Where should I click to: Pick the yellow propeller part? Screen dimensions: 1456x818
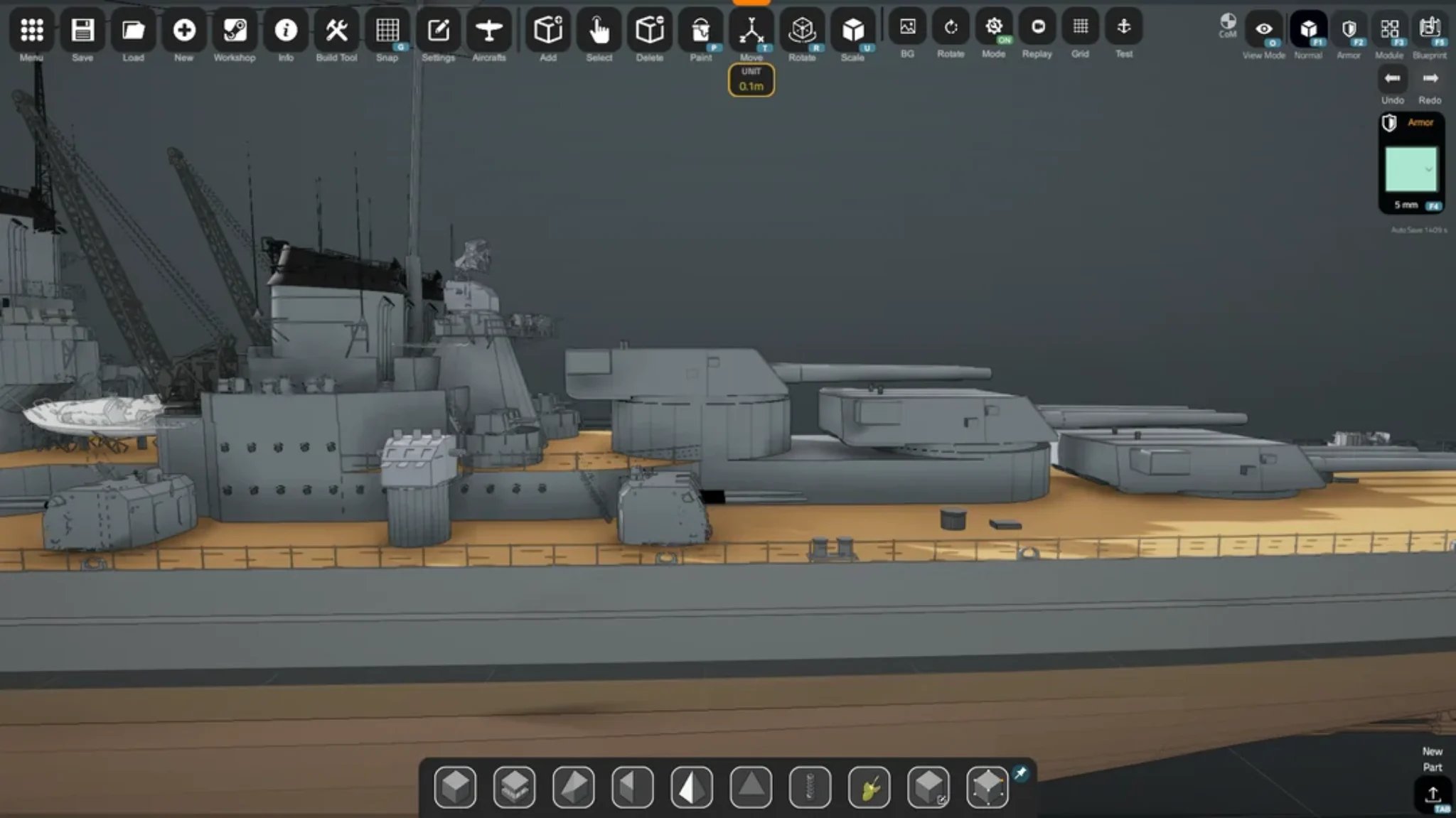[869, 787]
